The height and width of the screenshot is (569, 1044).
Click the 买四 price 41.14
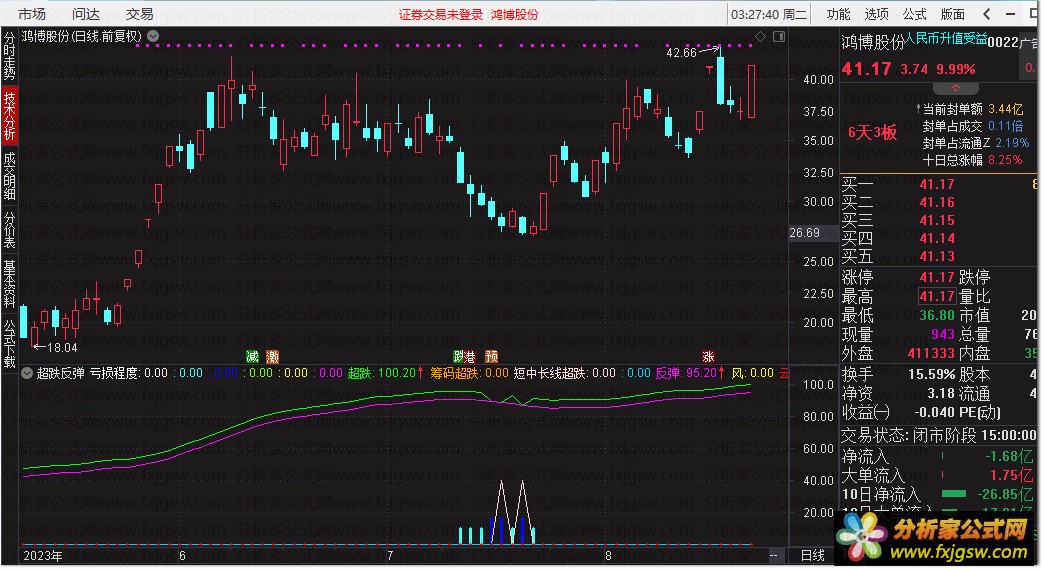click(937, 238)
